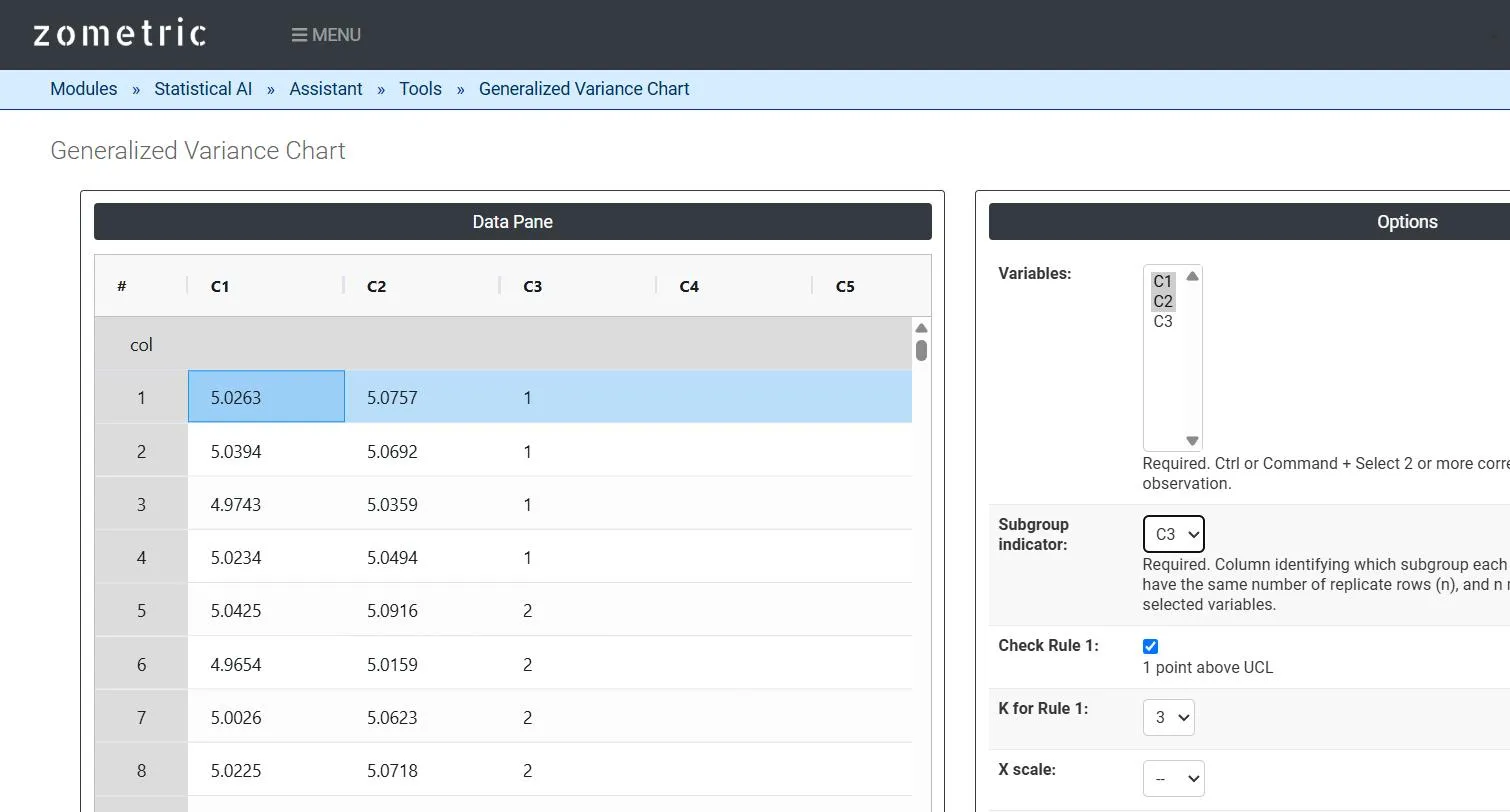Image resolution: width=1510 pixels, height=812 pixels.
Task: Open Tools breadcrumb link
Action: click(x=420, y=89)
